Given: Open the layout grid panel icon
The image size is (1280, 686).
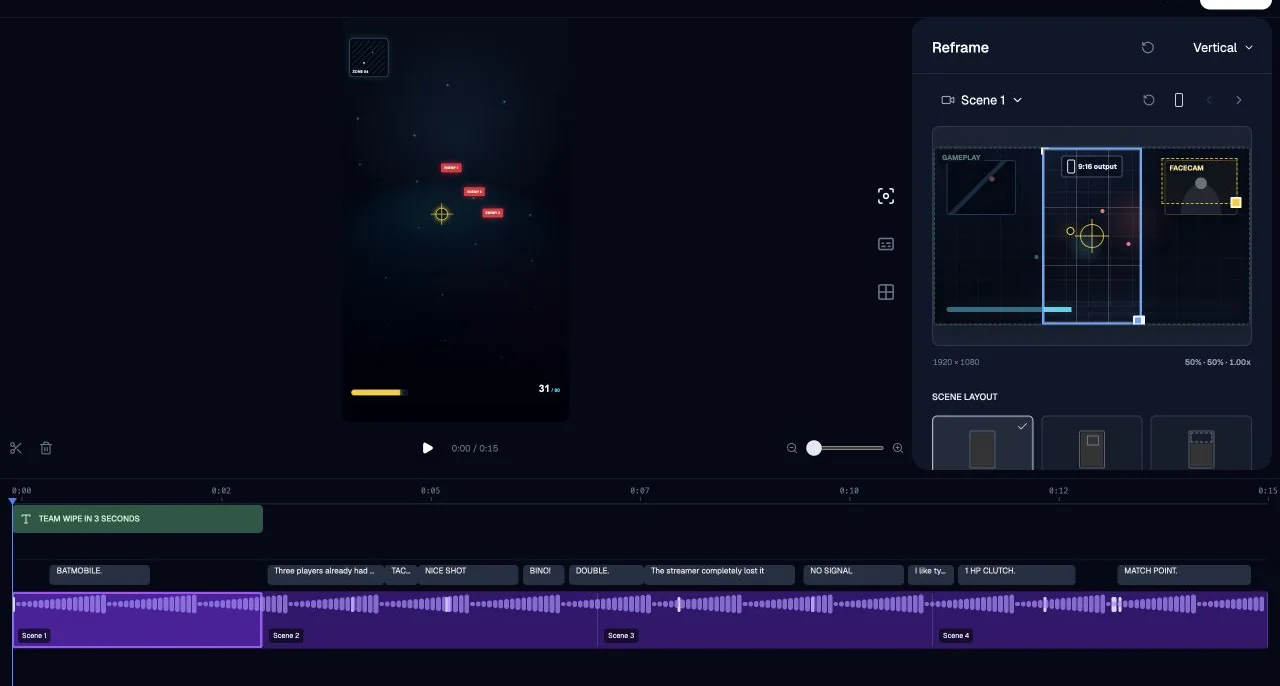Looking at the screenshot, I should coord(886,292).
